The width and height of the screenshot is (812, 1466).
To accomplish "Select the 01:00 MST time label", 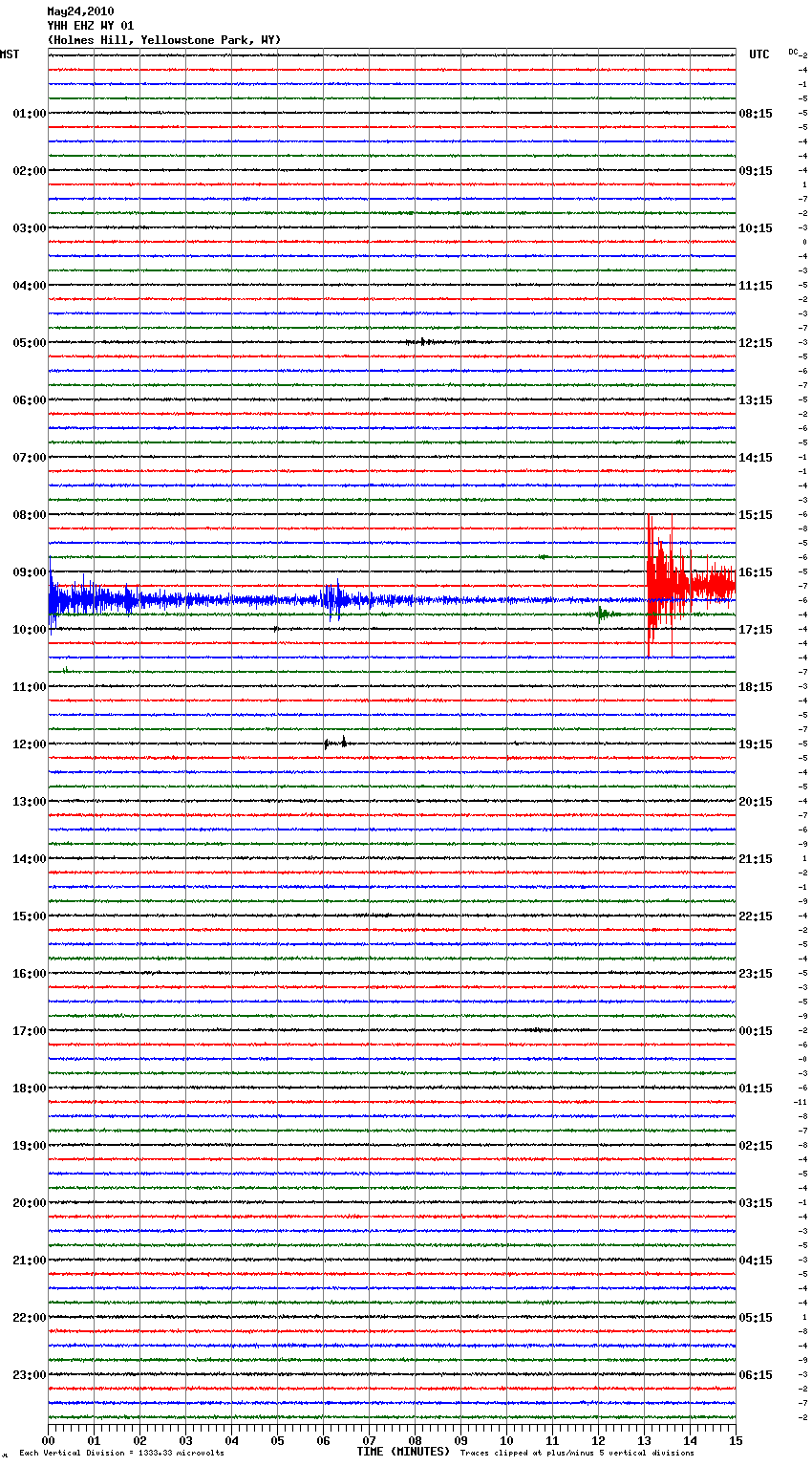I will tap(29, 114).
